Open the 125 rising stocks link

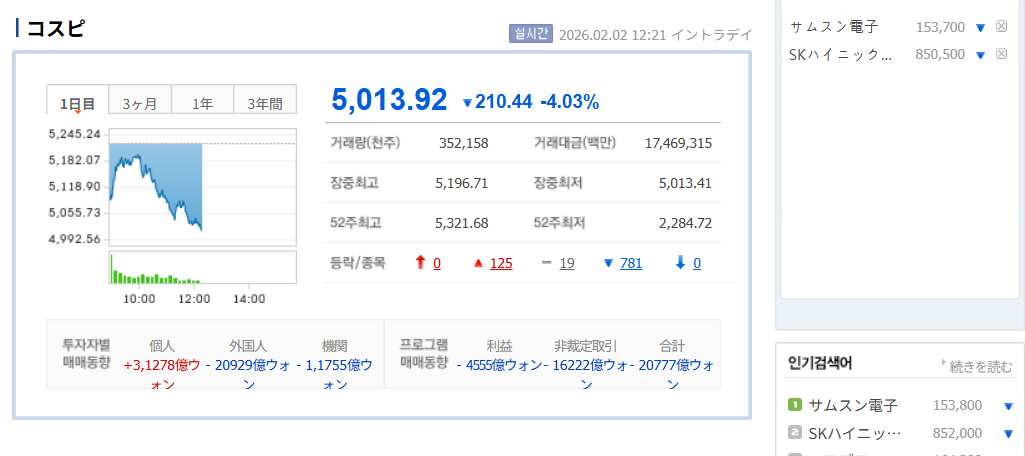click(501, 263)
